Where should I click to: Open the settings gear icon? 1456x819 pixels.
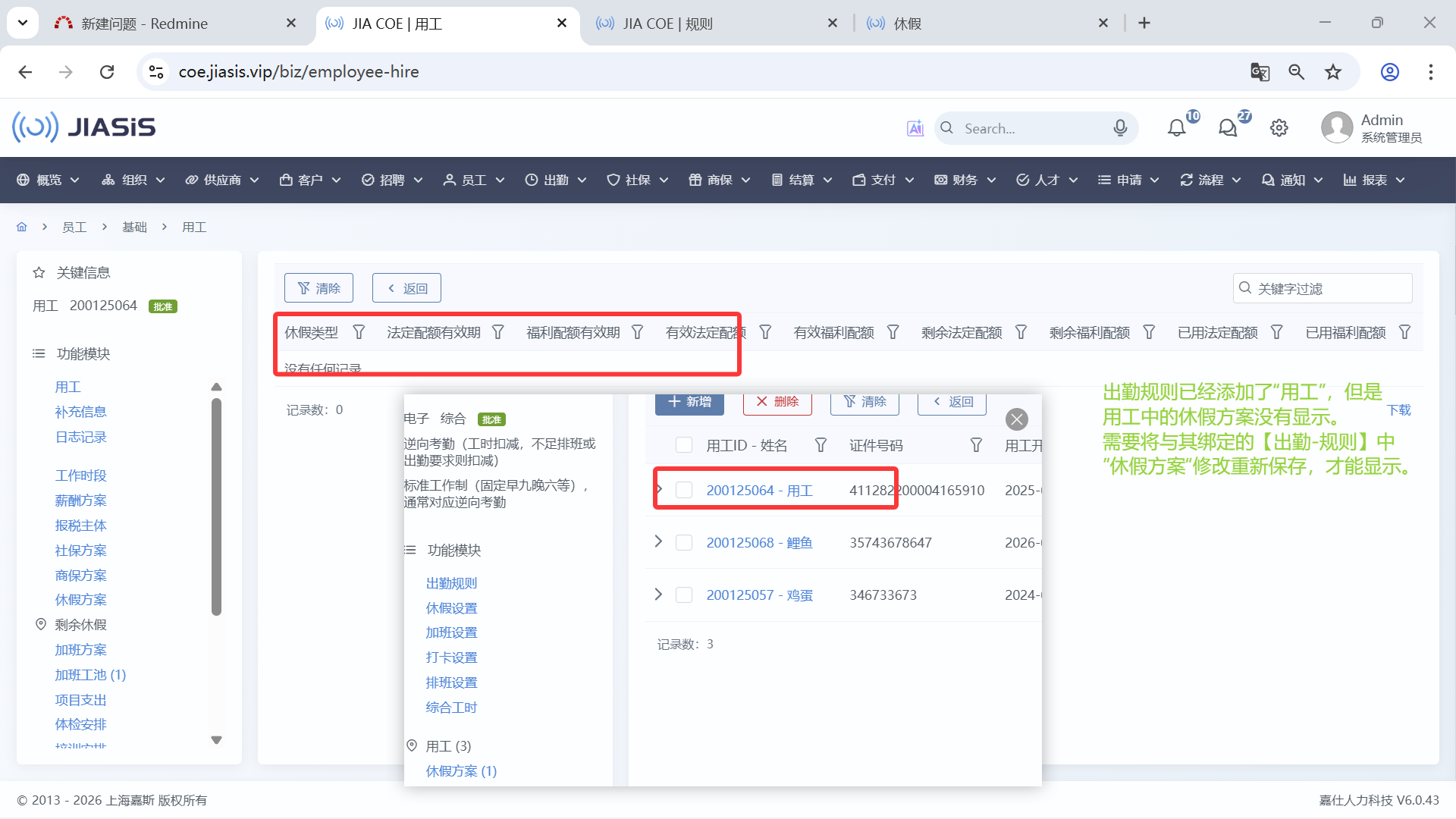click(1279, 128)
